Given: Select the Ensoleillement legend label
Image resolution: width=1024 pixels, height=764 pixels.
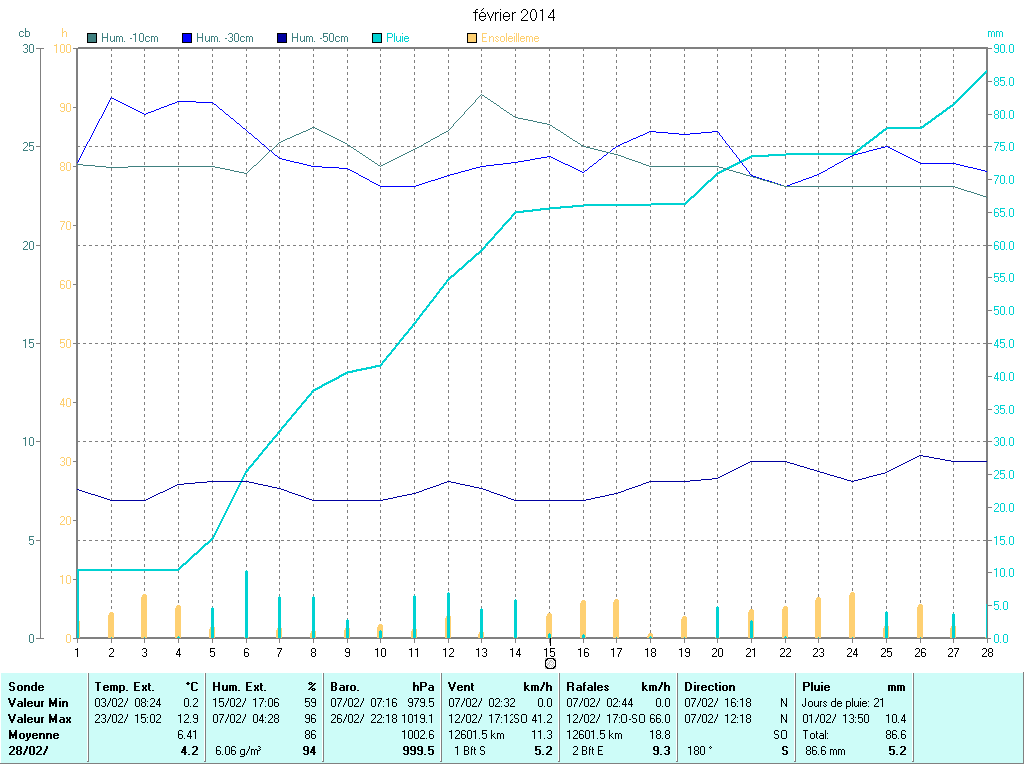Looking at the screenshot, I should click(x=510, y=38).
